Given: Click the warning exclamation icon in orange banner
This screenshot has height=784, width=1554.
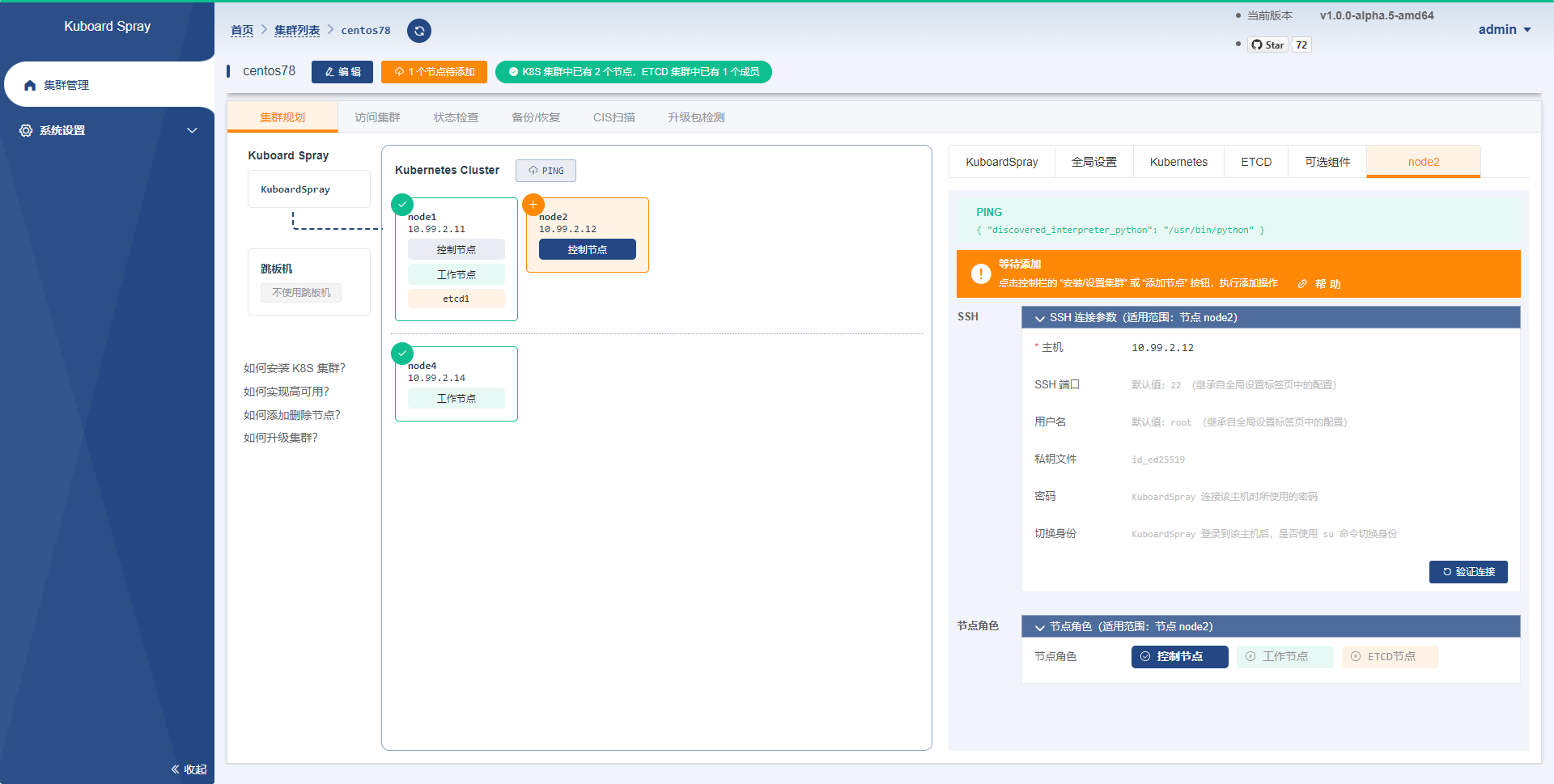Looking at the screenshot, I should pyautogui.click(x=981, y=274).
